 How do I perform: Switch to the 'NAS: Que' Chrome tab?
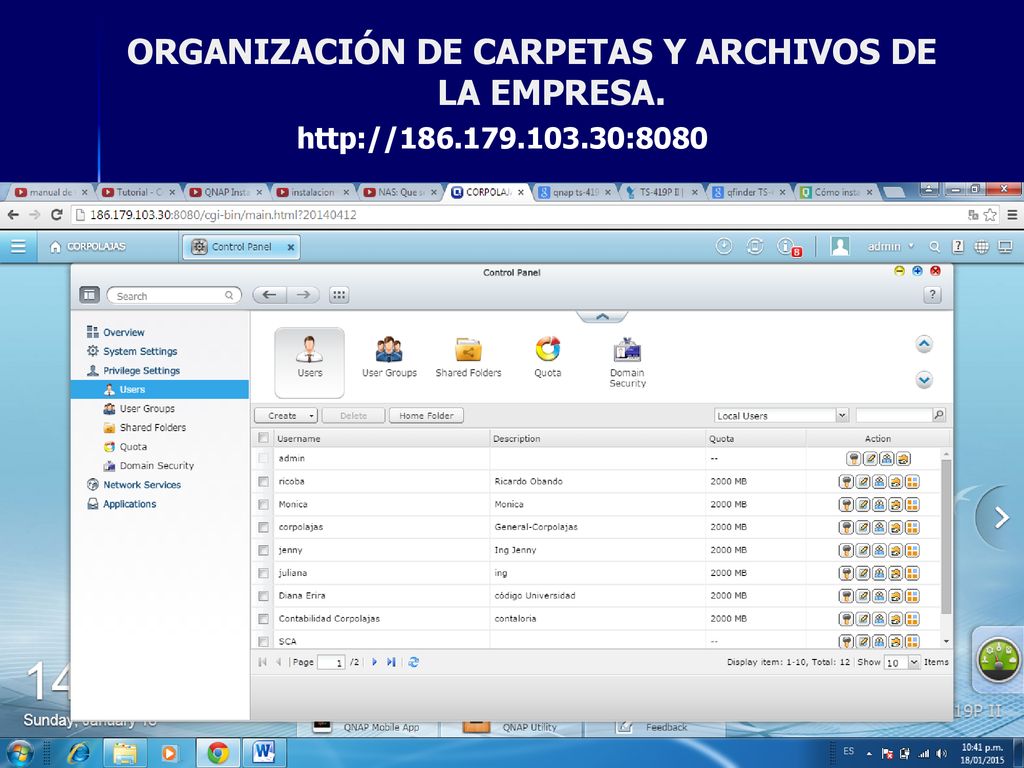click(401, 192)
